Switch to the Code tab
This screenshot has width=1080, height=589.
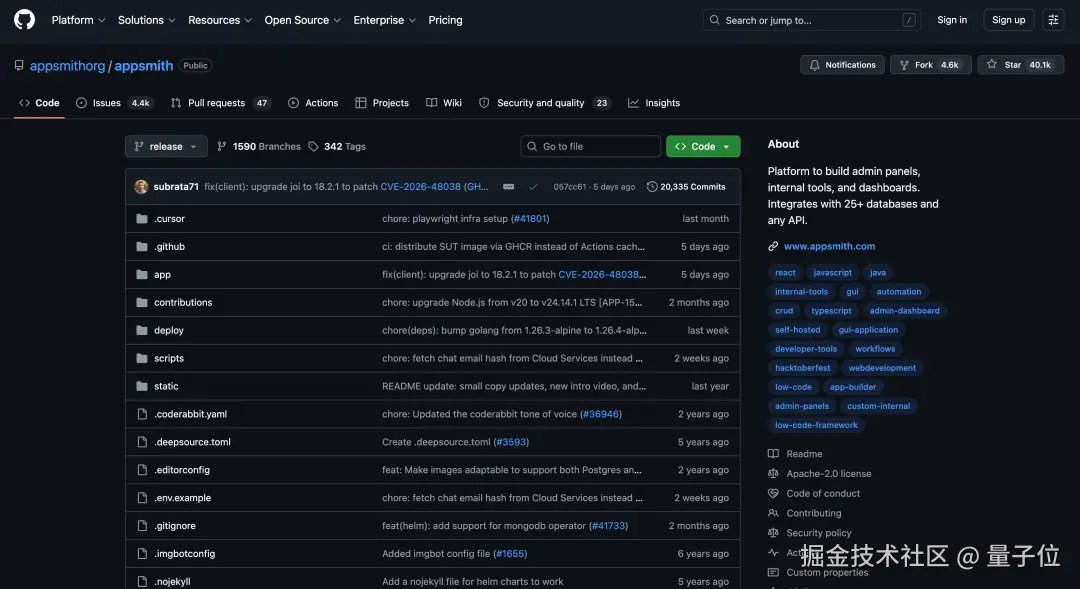click(x=39, y=103)
